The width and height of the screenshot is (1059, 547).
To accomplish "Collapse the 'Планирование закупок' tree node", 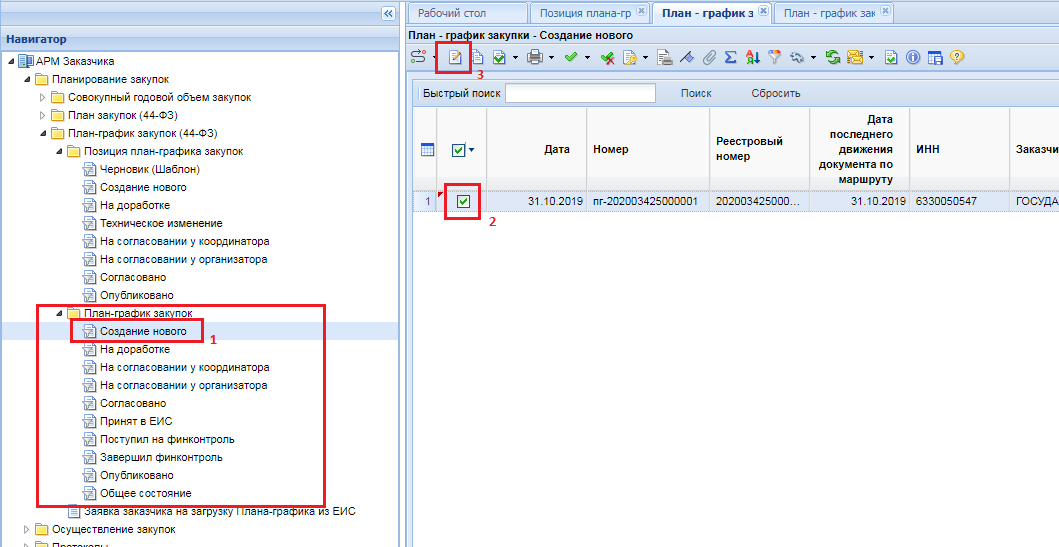I will pyautogui.click(x=26, y=79).
